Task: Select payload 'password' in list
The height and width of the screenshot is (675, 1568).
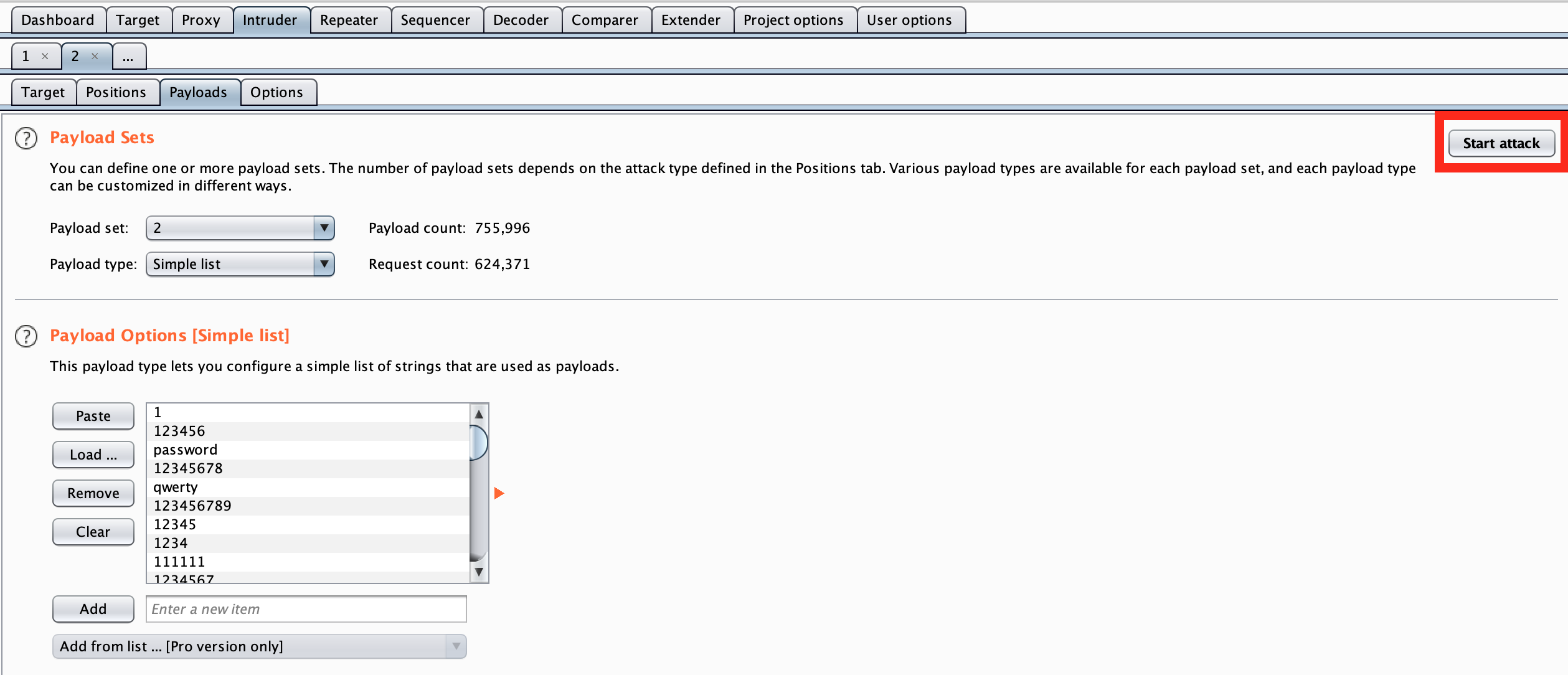Action: (308, 450)
